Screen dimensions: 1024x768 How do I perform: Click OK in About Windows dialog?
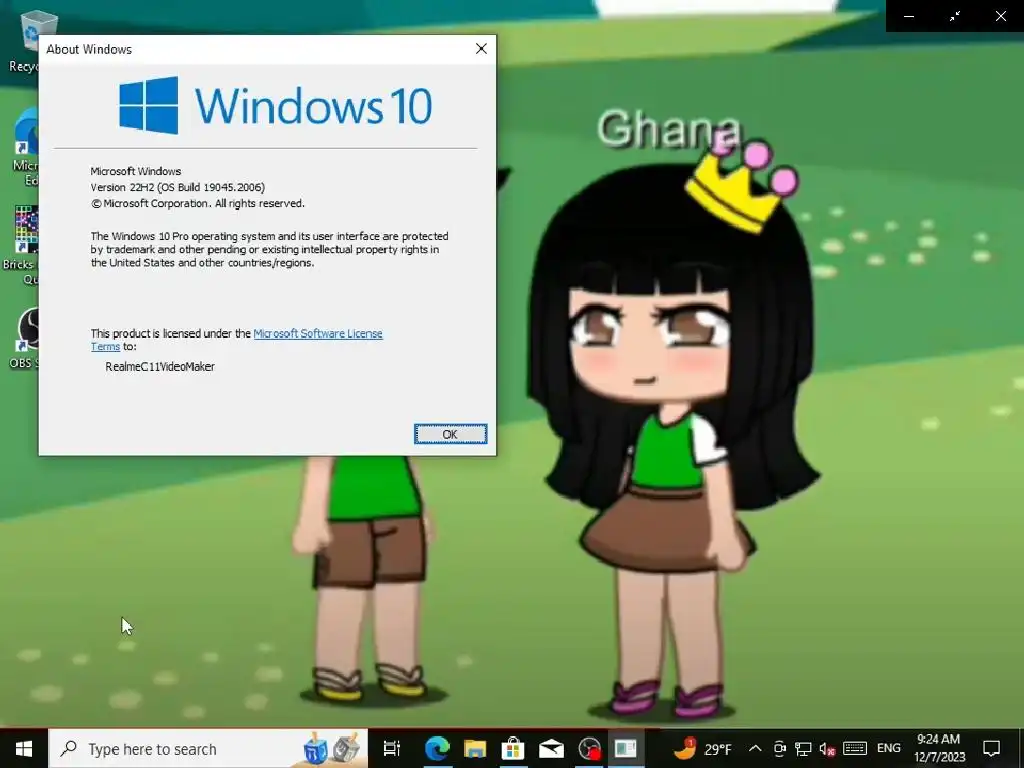click(450, 434)
